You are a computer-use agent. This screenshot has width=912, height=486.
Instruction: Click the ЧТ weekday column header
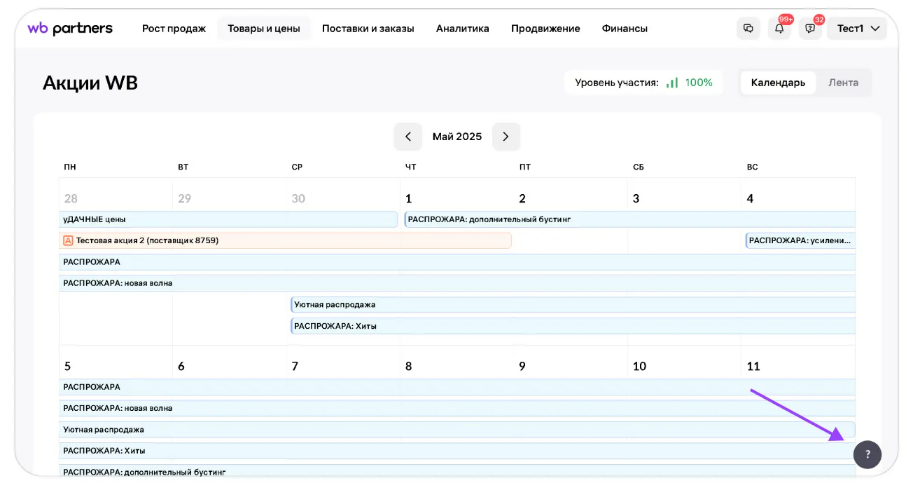tap(411, 167)
